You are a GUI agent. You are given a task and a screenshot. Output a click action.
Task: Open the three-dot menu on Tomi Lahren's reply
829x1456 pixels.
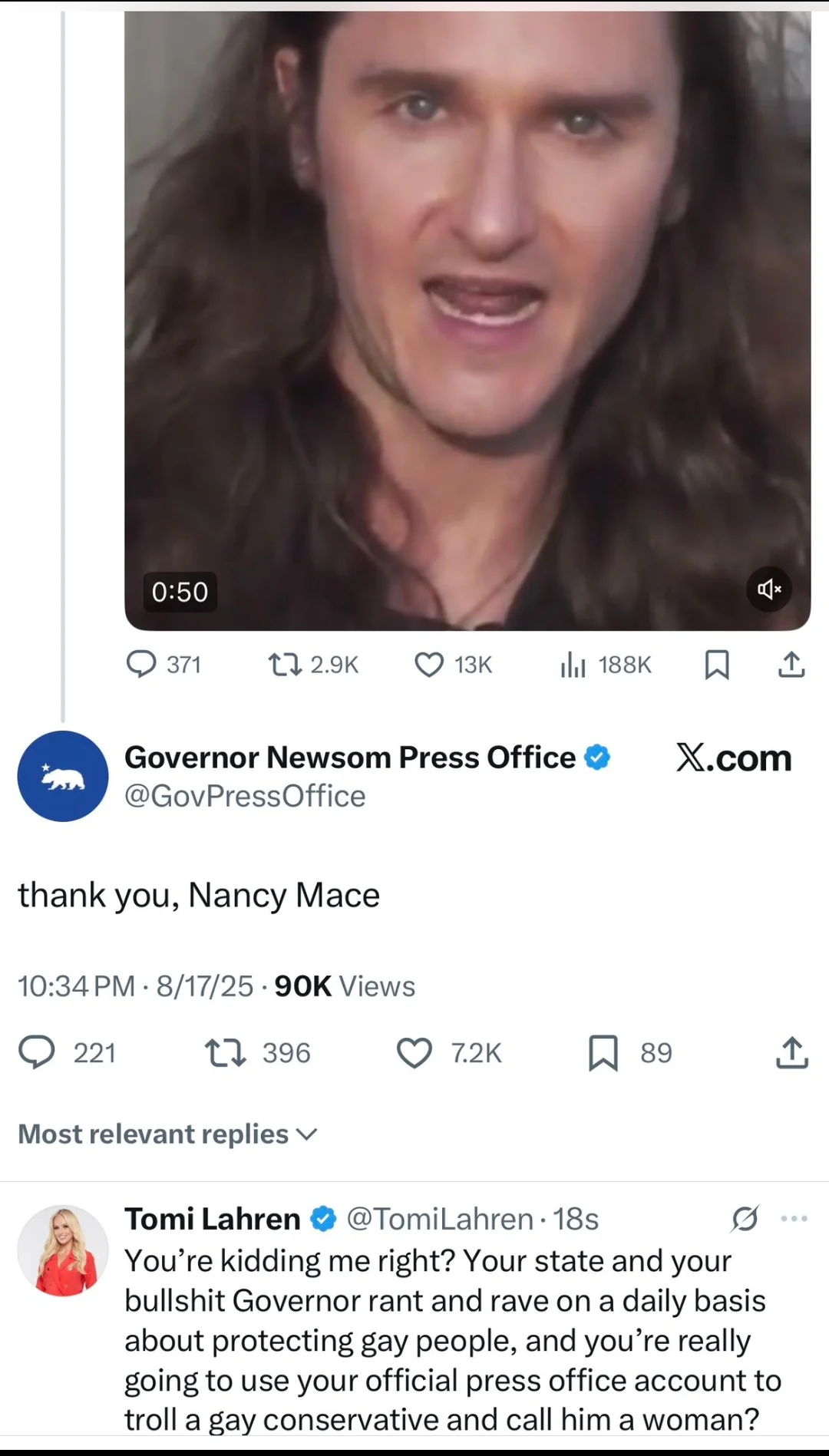pyautogui.click(x=794, y=1219)
